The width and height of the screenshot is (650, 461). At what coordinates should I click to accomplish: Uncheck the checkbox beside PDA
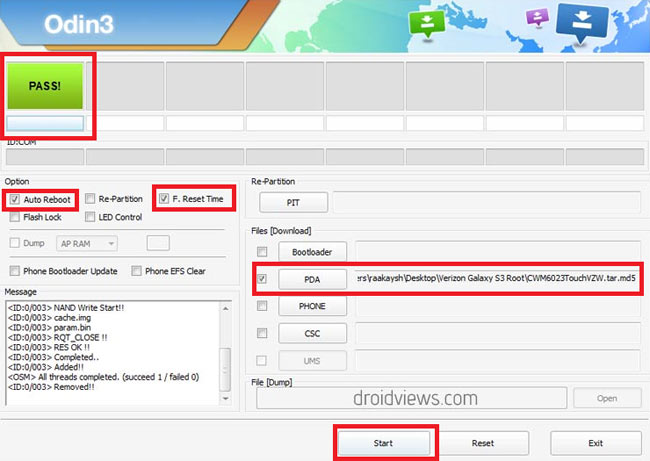tap(262, 279)
